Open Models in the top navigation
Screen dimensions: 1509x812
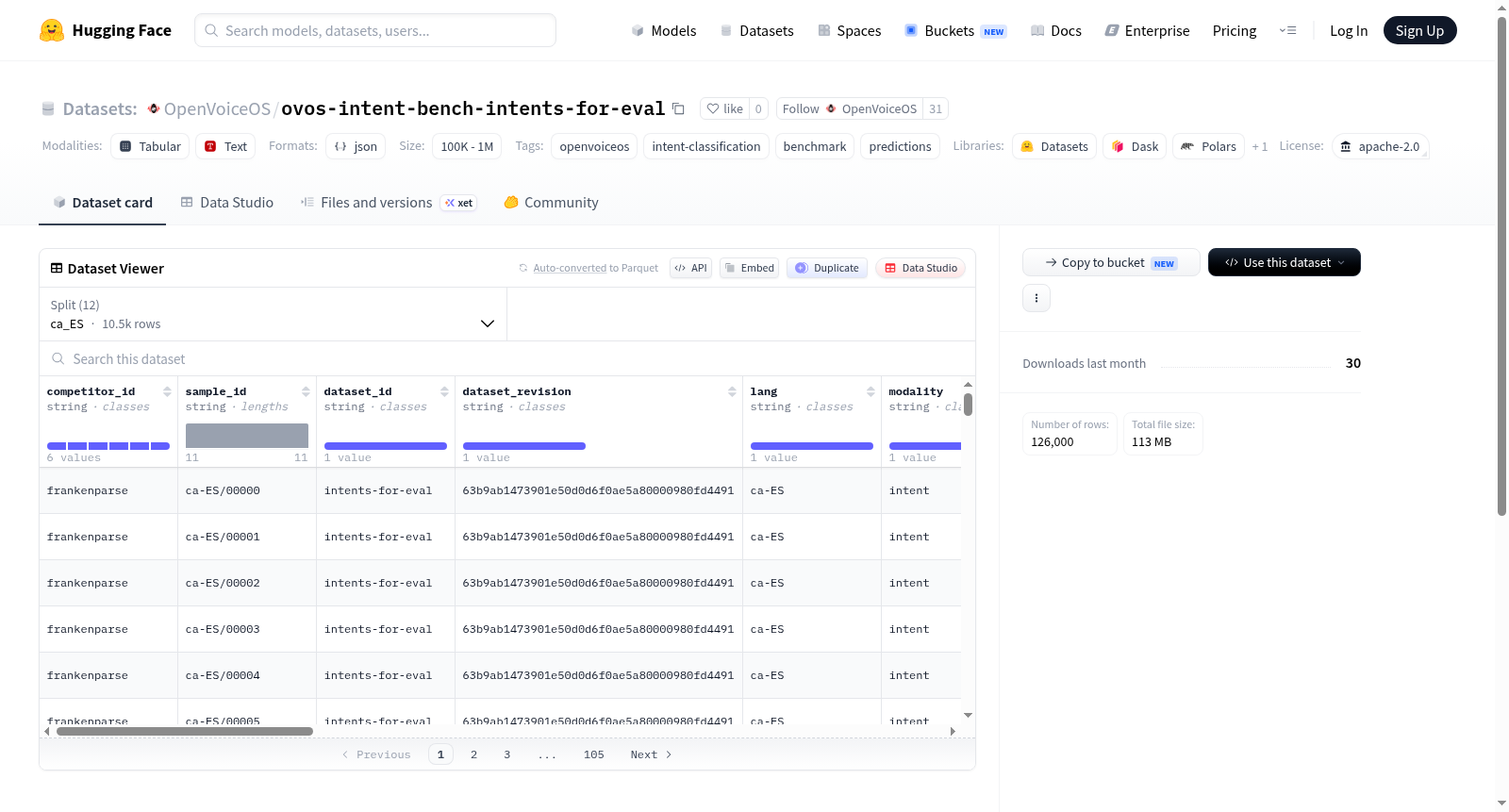coord(664,30)
